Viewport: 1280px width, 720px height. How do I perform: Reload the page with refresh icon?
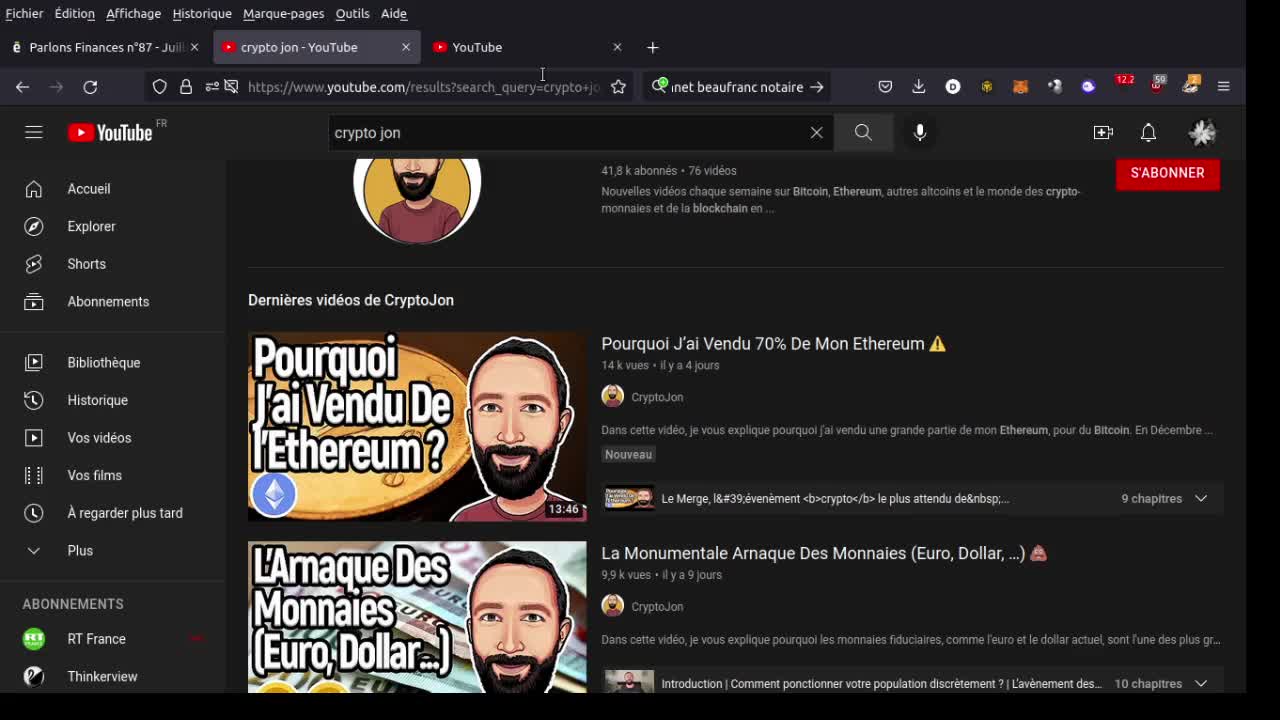point(90,87)
